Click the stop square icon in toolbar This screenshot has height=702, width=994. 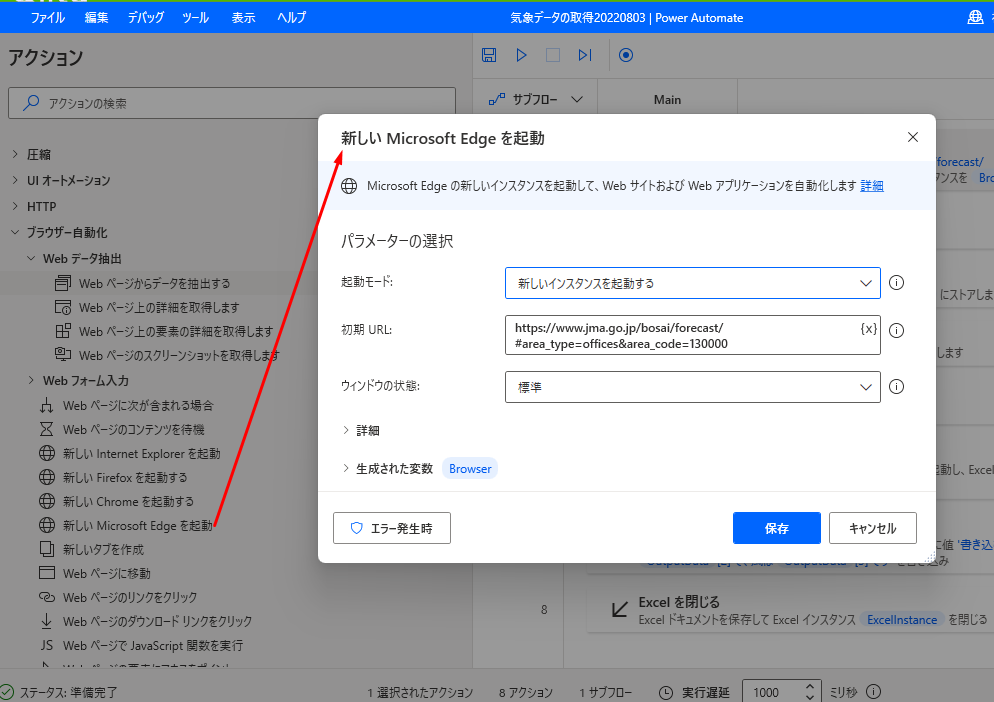(x=553, y=55)
